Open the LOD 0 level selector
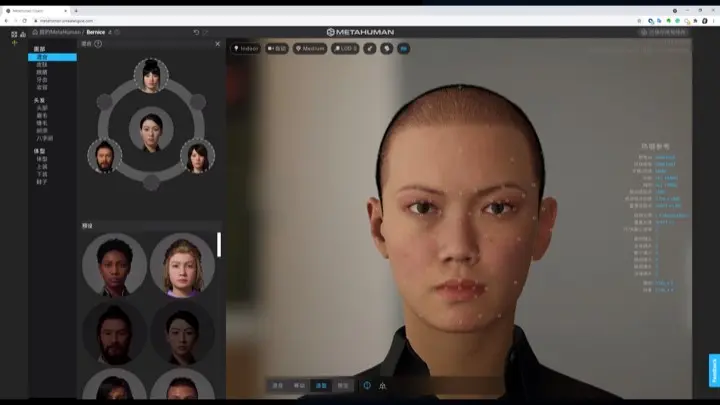The height and width of the screenshot is (405, 720). click(344, 48)
